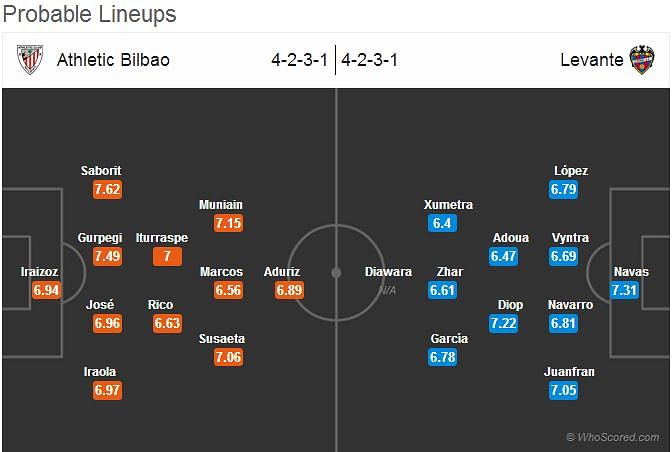The height and width of the screenshot is (452, 672).
Task: Click Diop's 7.22 rating badge
Action: pos(504,323)
